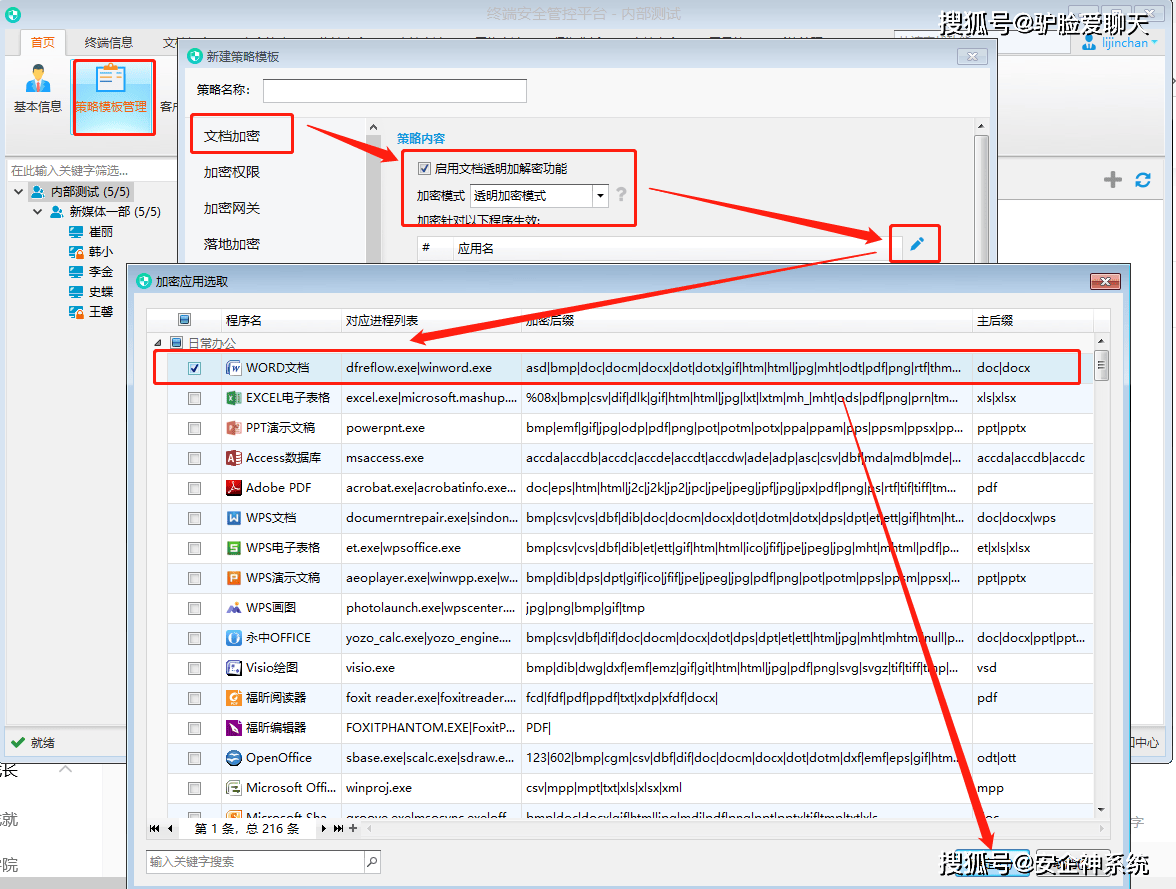Toggle 启用文档透明加解密功能 checkbox
The height and width of the screenshot is (889, 1176).
(424, 169)
